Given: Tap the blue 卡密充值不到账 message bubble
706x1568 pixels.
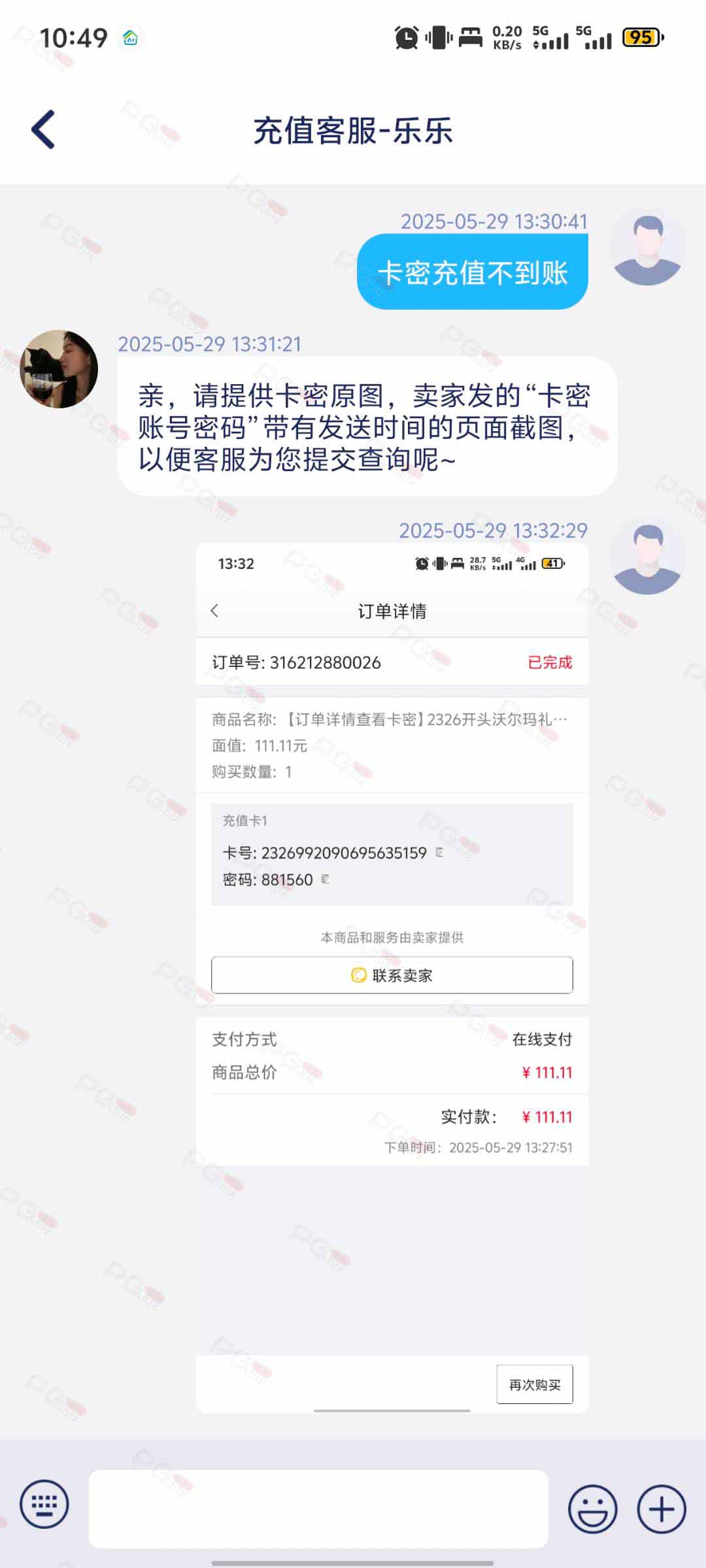Looking at the screenshot, I should click(x=473, y=272).
